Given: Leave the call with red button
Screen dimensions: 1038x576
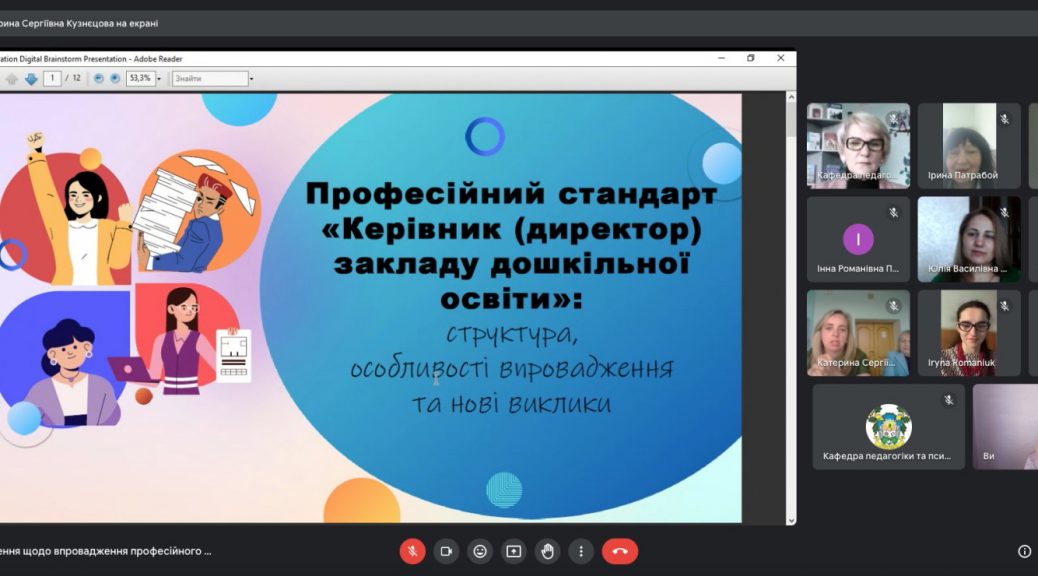Looking at the screenshot, I should tap(620, 551).
